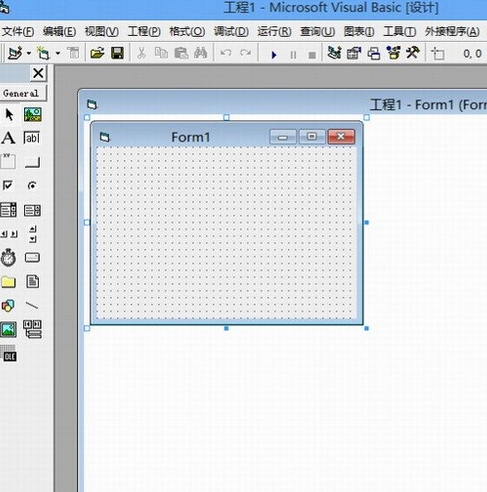Click the bottom-middle resize handle of Form1
Image resolution: width=487 pixels, height=492 pixels.
(226, 328)
